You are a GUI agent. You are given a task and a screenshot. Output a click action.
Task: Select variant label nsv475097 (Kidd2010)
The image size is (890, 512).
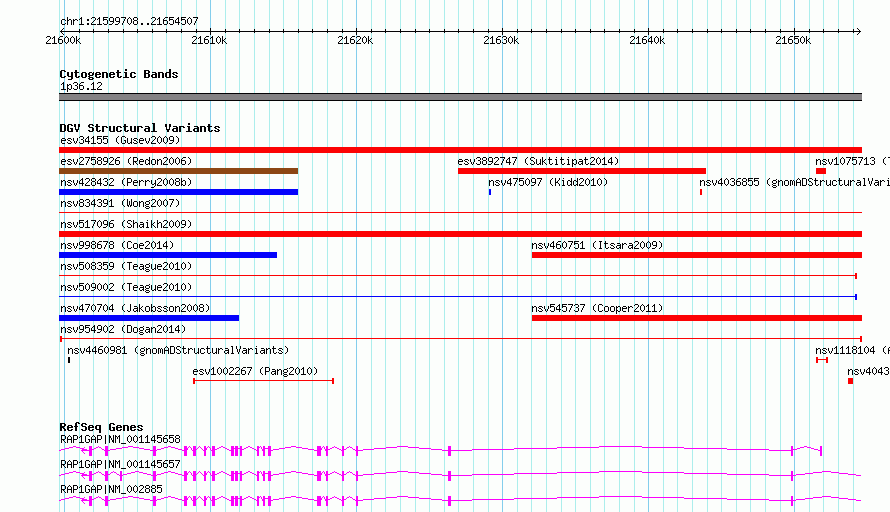(x=548, y=182)
